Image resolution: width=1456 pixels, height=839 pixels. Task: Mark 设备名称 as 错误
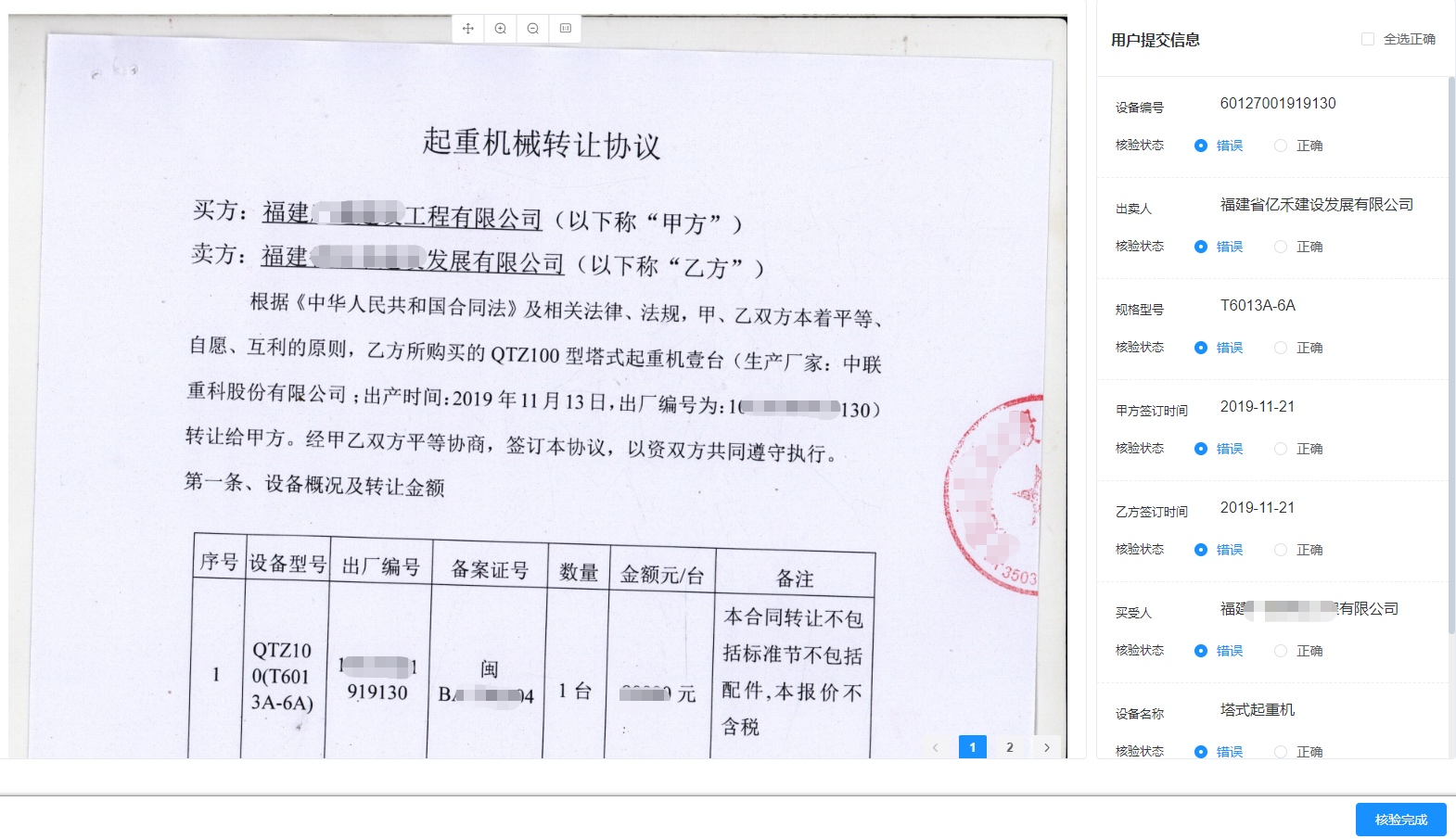(x=1201, y=752)
